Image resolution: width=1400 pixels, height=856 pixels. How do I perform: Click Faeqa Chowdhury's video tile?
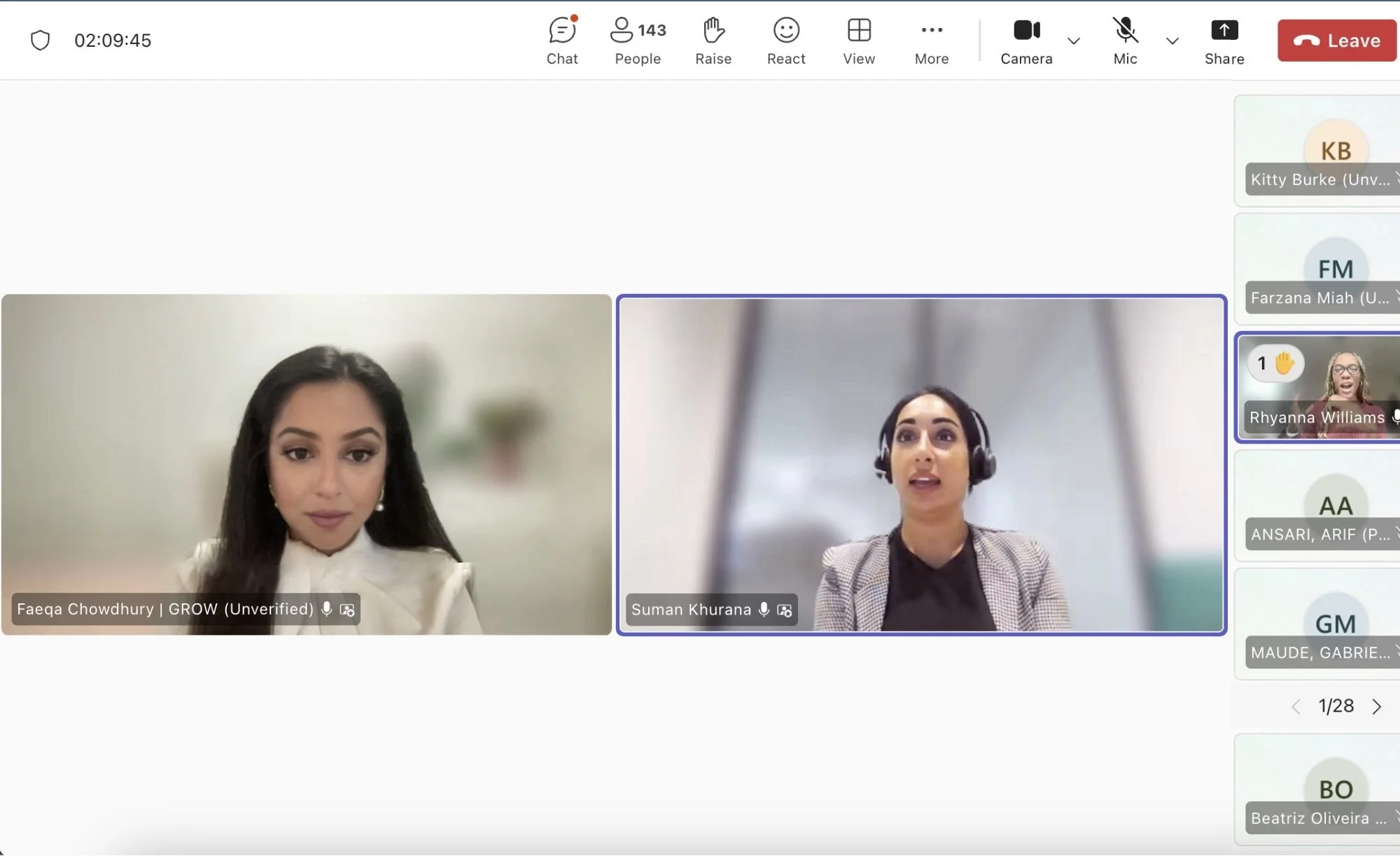pyautogui.click(x=307, y=465)
